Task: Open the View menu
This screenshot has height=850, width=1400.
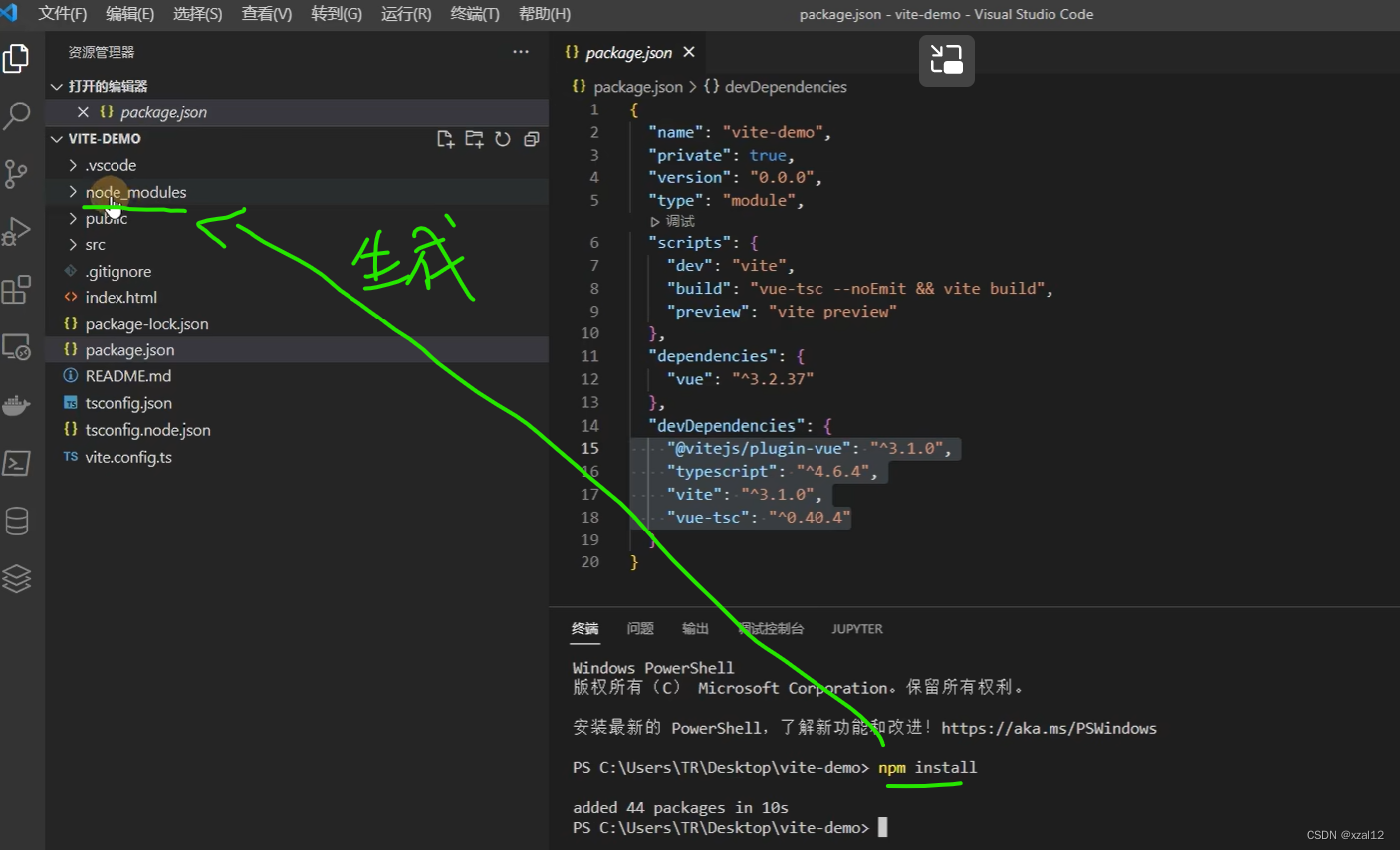Action: (x=266, y=14)
